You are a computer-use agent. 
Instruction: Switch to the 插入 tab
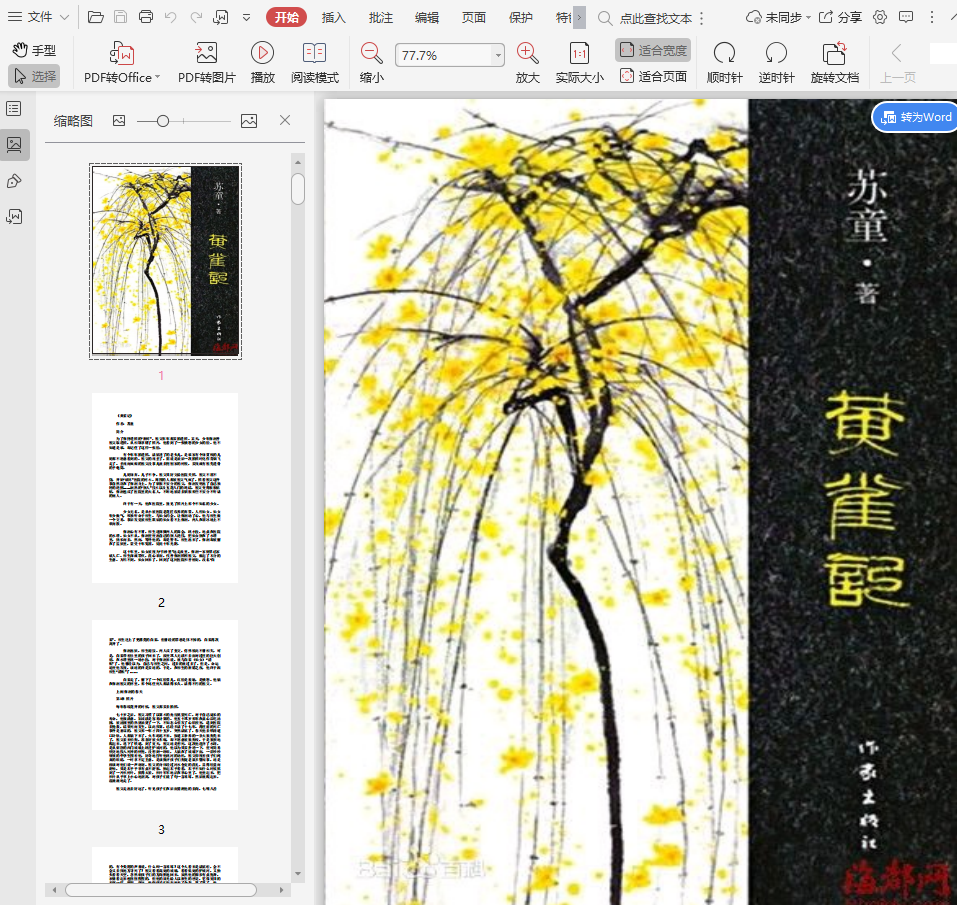tap(333, 18)
